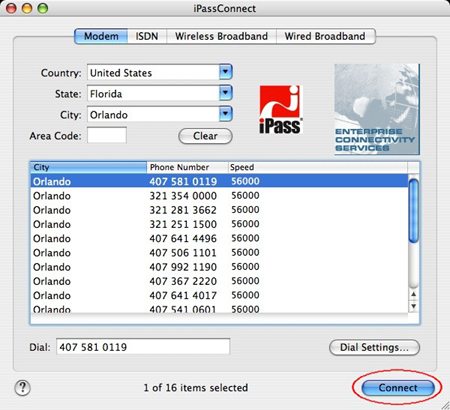Viewport: 450px width, 410px height.
Task: Select the row with 407 641 4496
Action: [x=219, y=238]
